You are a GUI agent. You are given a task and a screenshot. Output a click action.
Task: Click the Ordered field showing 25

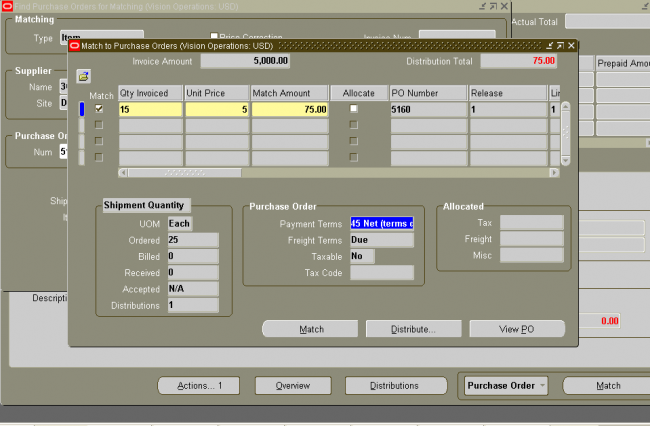click(193, 240)
